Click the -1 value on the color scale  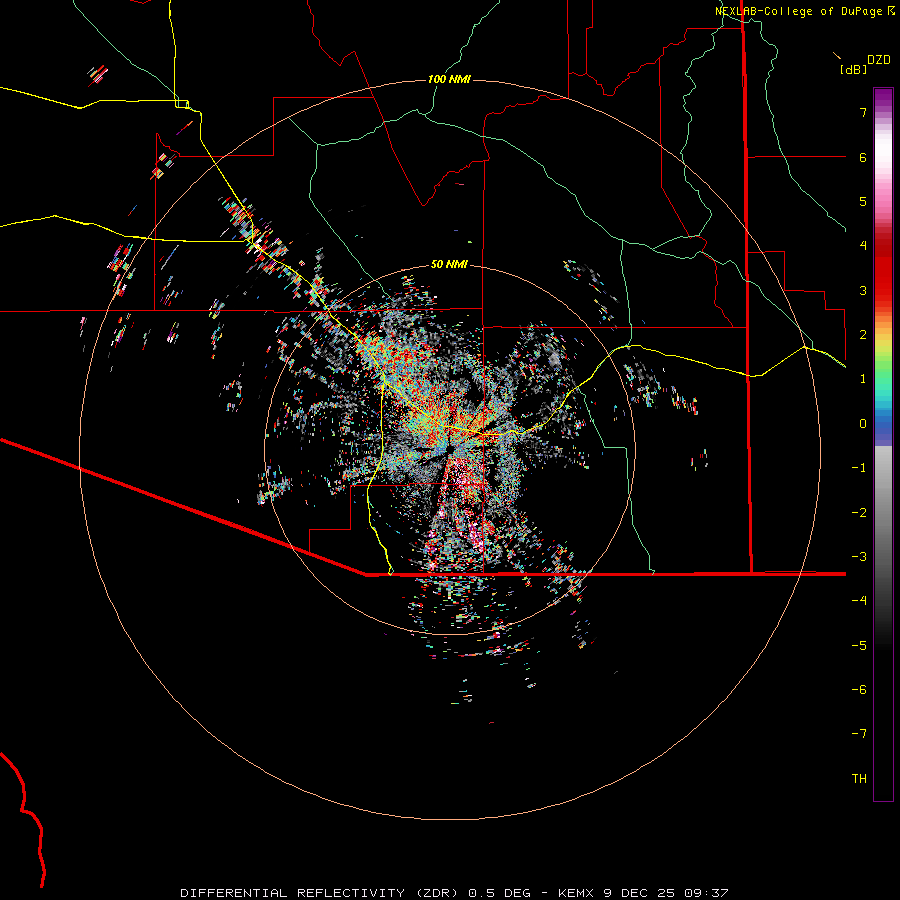click(859, 468)
